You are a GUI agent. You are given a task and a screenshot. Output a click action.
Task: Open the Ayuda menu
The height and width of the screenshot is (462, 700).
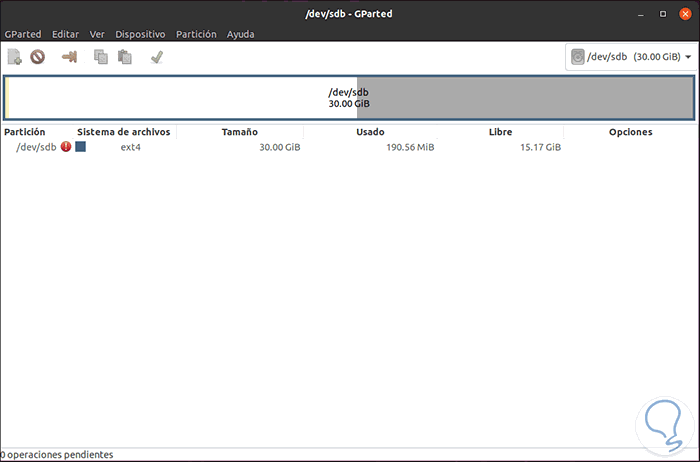tap(240, 34)
